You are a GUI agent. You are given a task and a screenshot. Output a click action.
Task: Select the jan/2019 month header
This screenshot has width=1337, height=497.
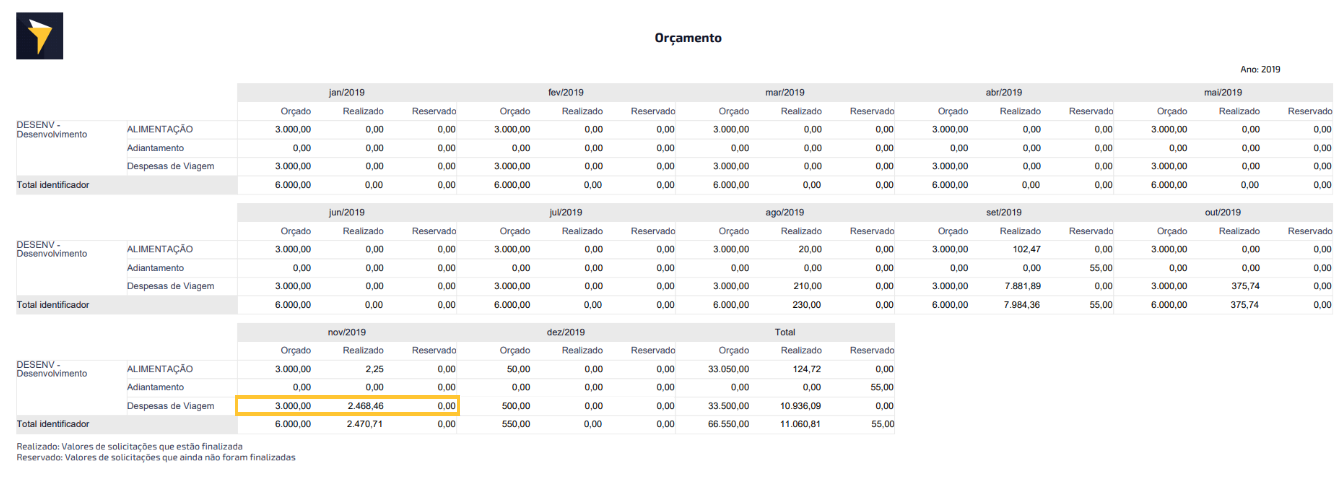(x=347, y=92)
